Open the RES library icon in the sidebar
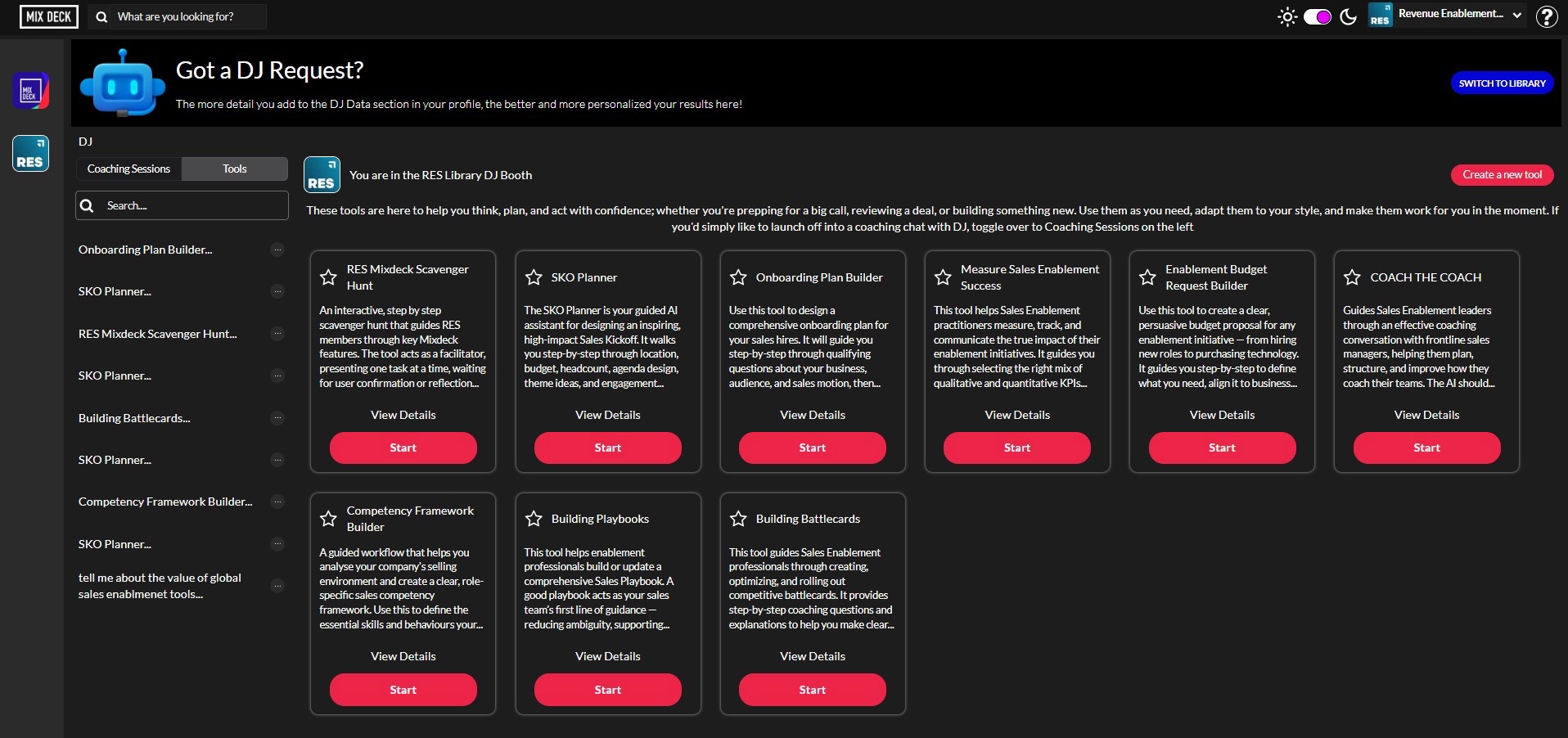The height and width of the screenshot is (738, 1568). point(30,154)
